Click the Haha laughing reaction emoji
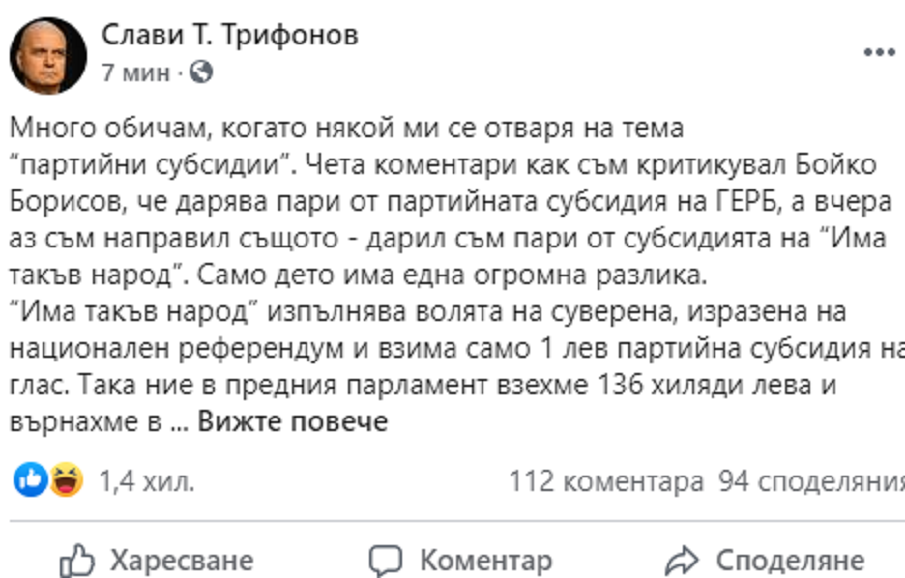 (65, 482)
